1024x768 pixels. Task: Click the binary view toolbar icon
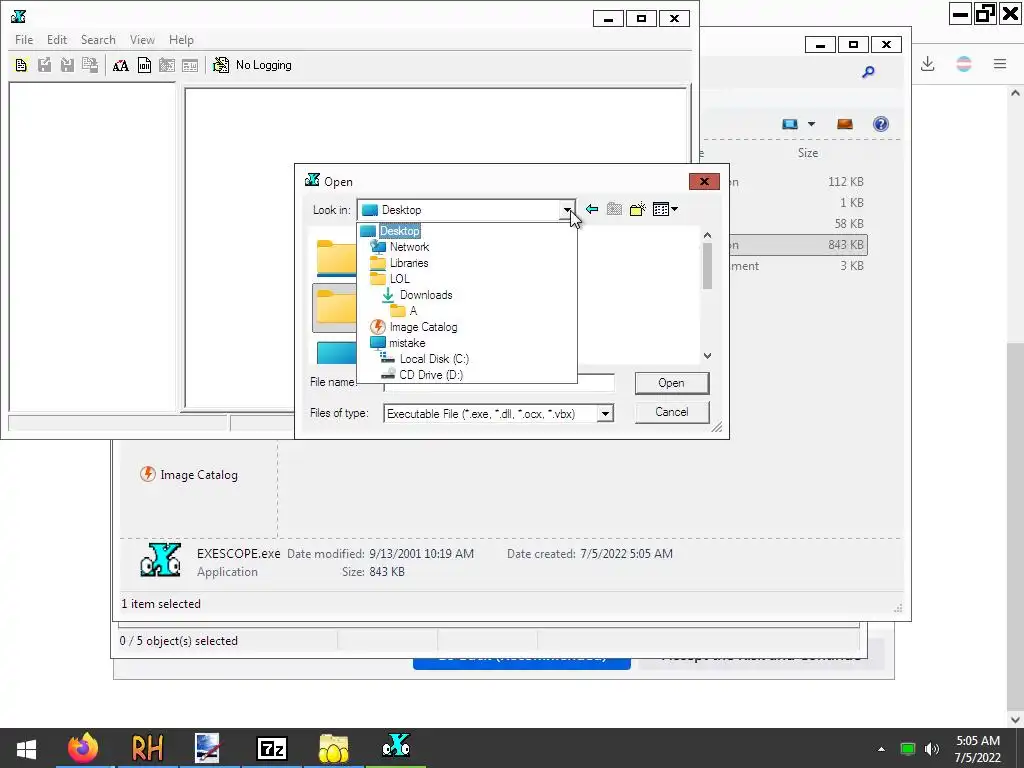(144, 65)
